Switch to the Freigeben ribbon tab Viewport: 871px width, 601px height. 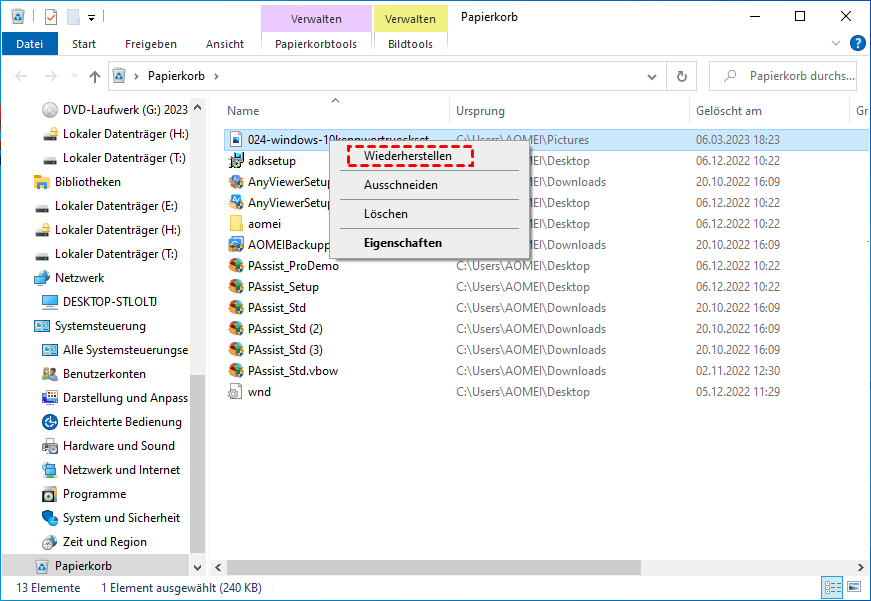[x=151, y=44]
